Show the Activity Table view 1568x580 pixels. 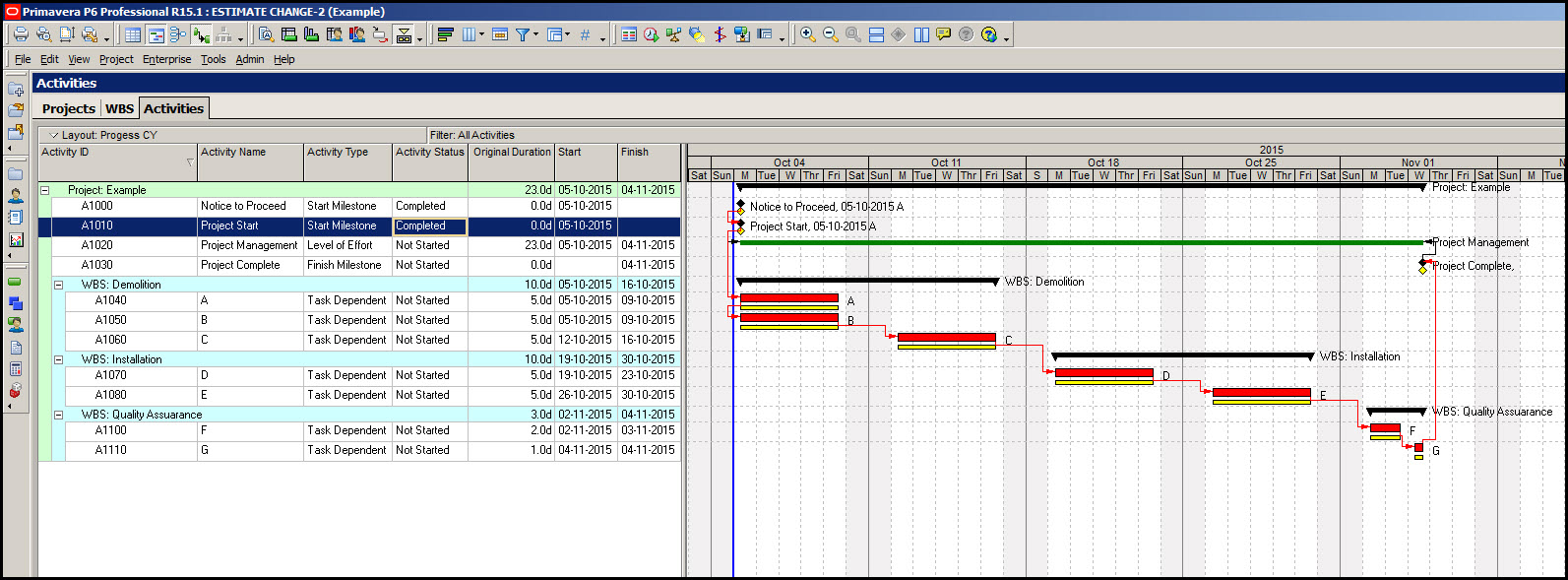[x=133, y=34]
